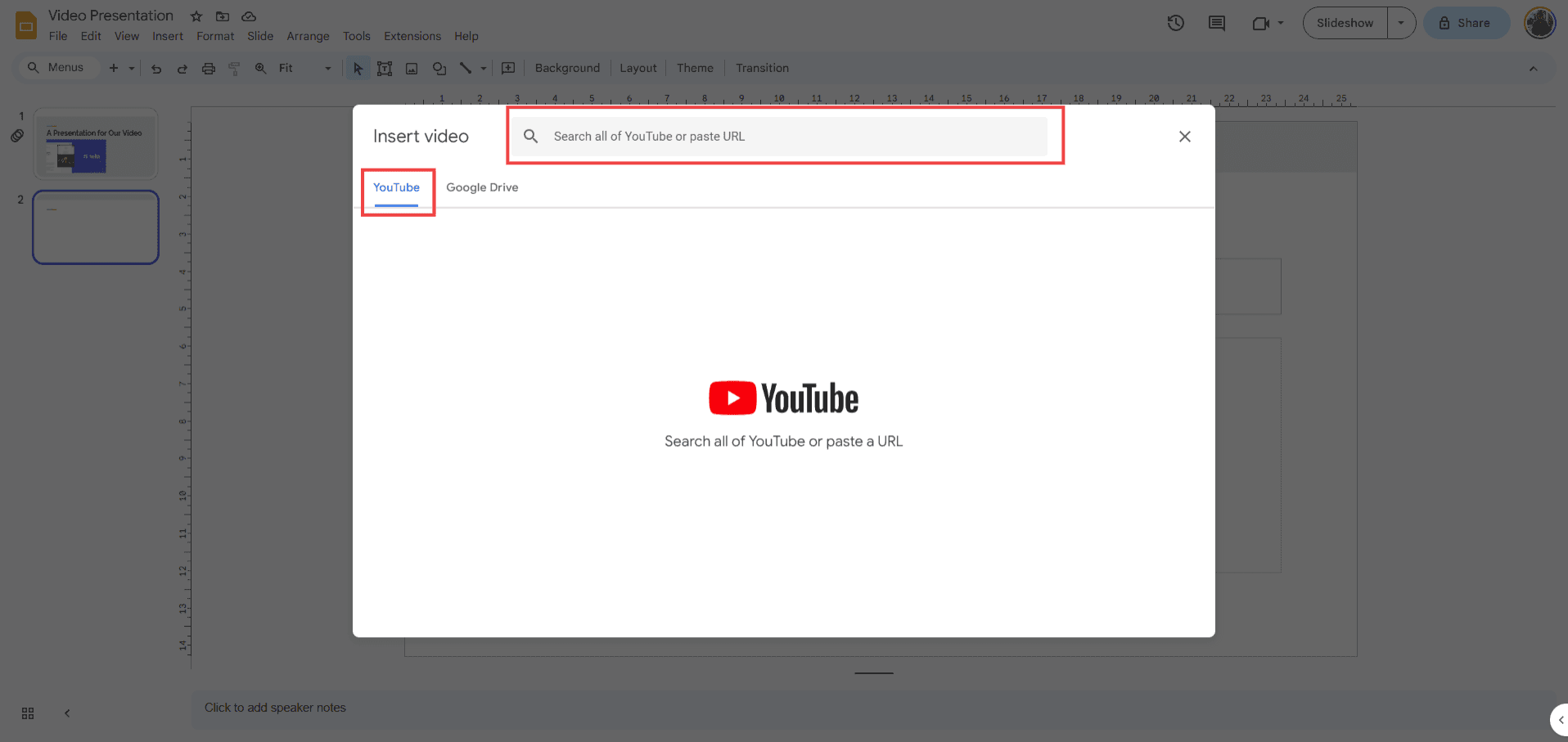Image resolution: width=1568 pixels, height=742 pixels.
Task: Click the zoom magnifier tool
Action: coord(260,68)
